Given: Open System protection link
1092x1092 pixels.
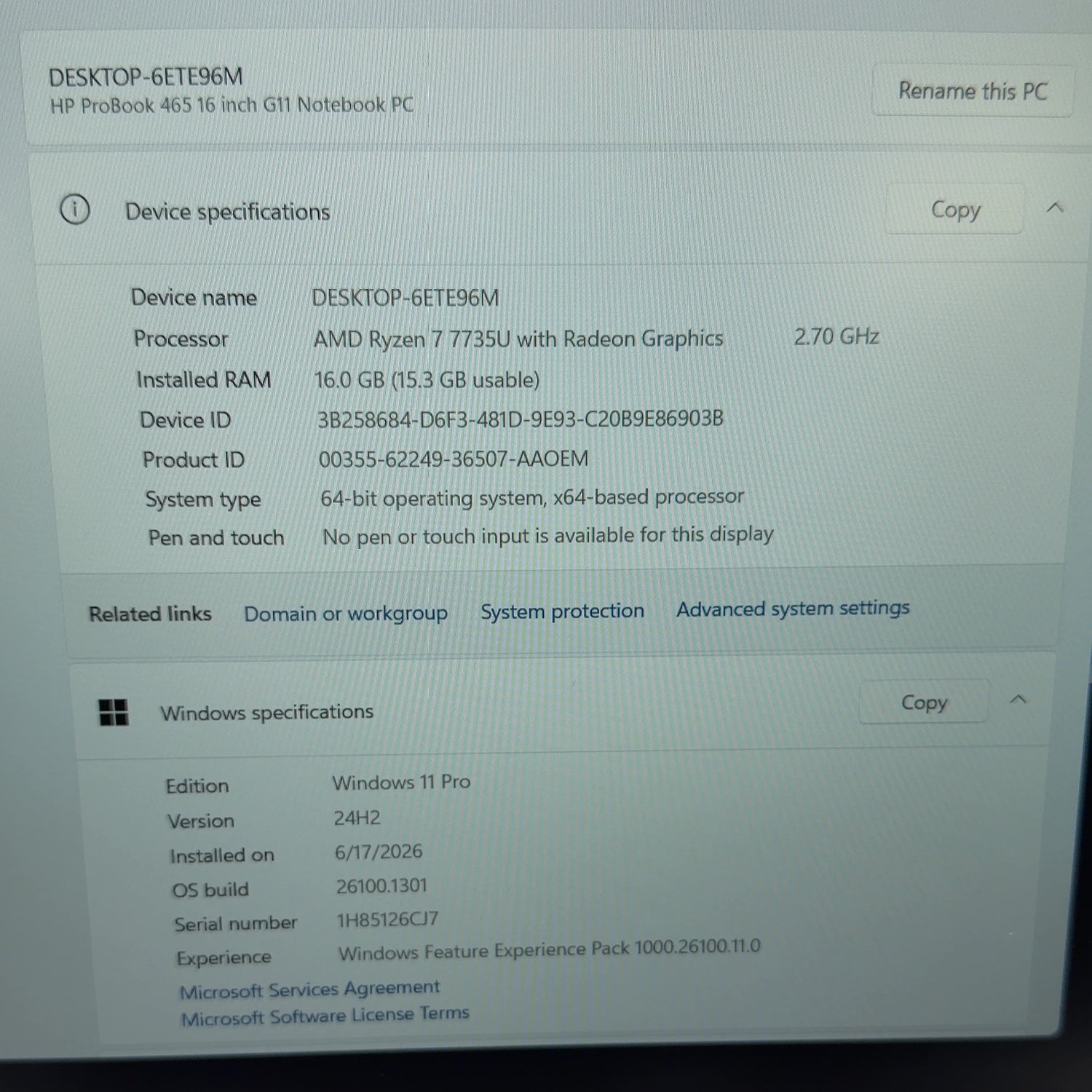Looking at the screenshot, I should (x=562, y=611).
